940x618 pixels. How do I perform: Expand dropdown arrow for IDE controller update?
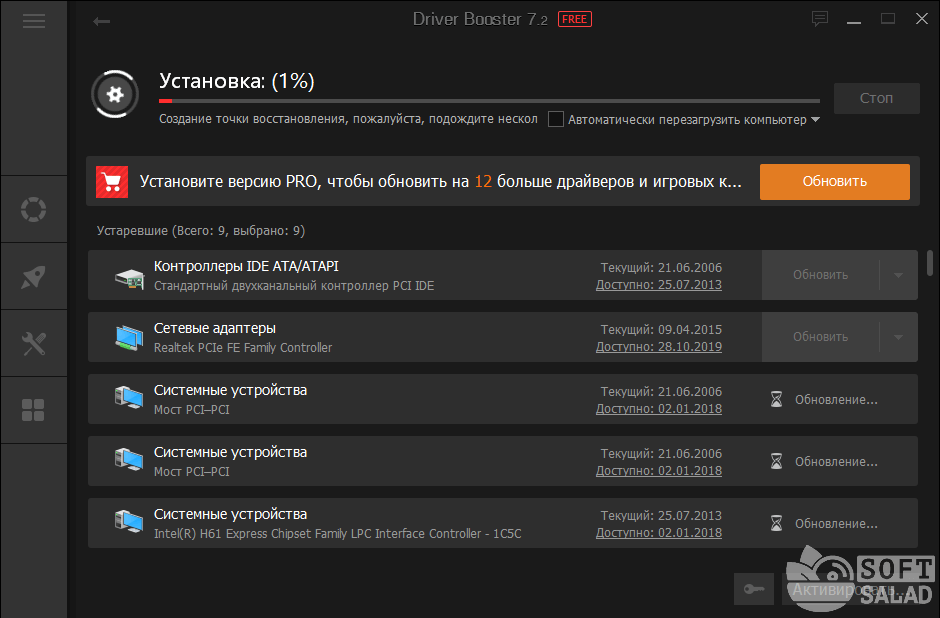point(899,275)
